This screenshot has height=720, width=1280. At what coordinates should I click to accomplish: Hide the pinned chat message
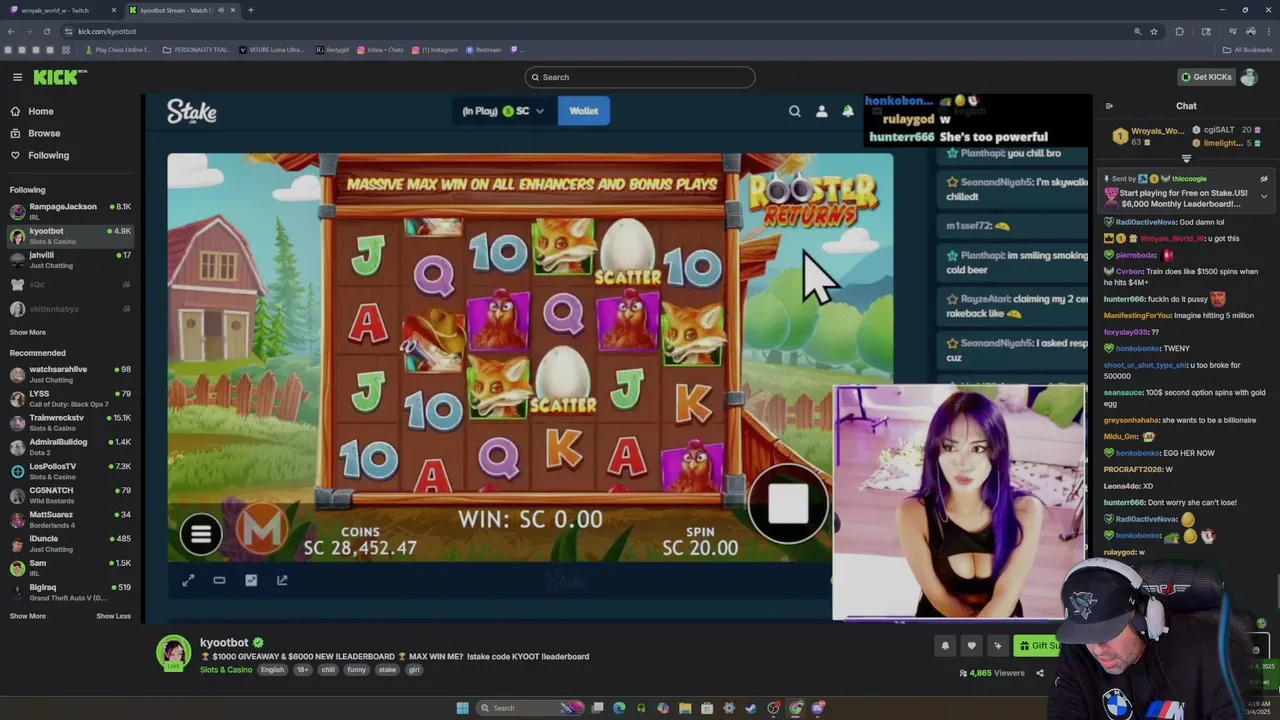point(1264,179)
